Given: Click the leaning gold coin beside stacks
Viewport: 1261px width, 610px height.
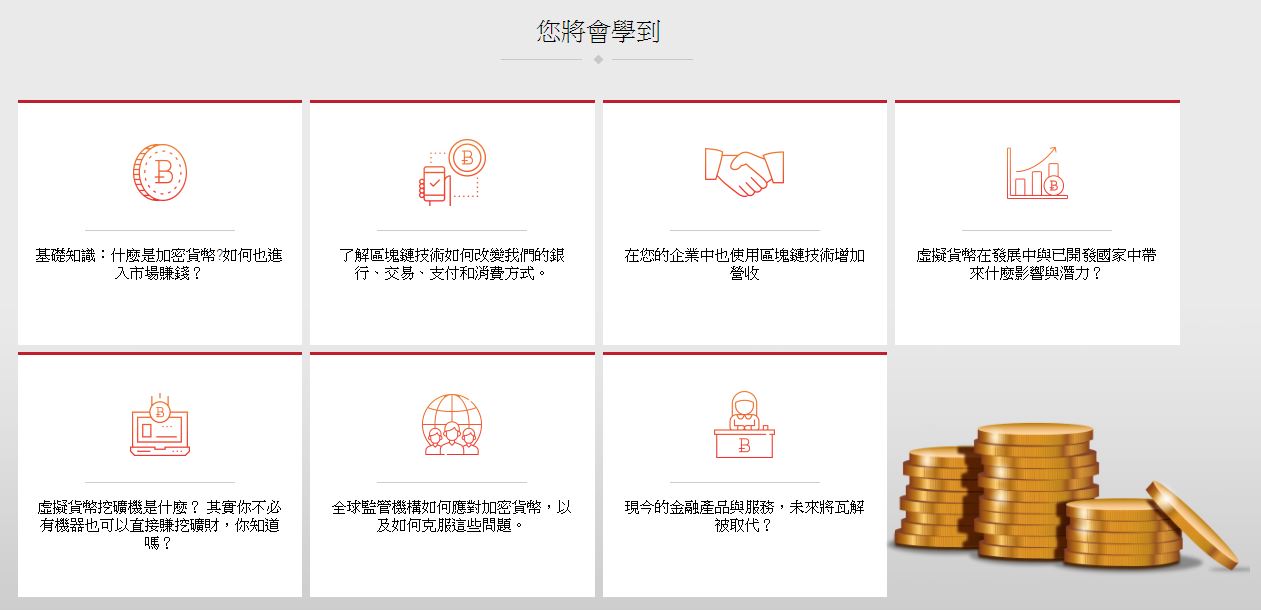Looking at the screenshot, I should [1192, 524].
